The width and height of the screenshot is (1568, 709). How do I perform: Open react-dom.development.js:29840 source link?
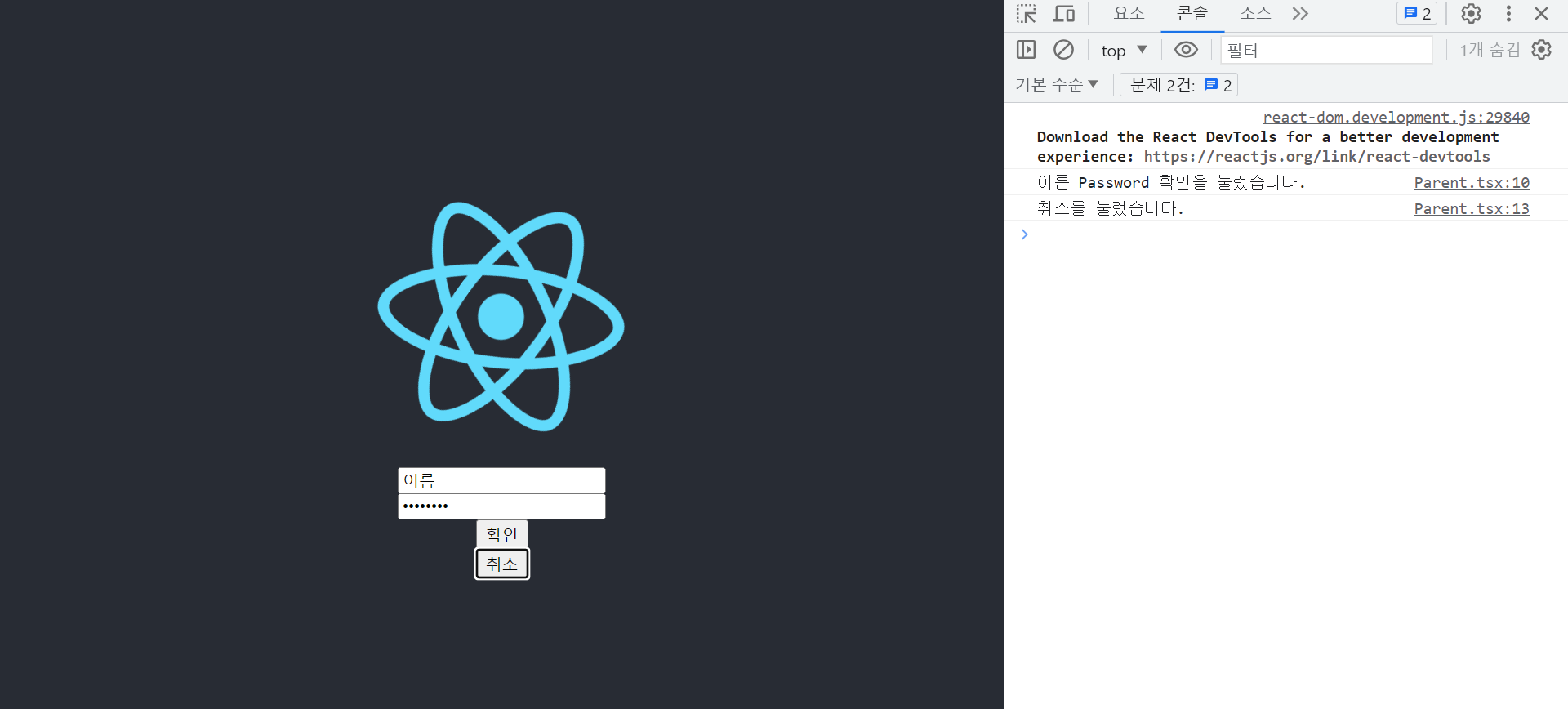(x=1396, y=118)
